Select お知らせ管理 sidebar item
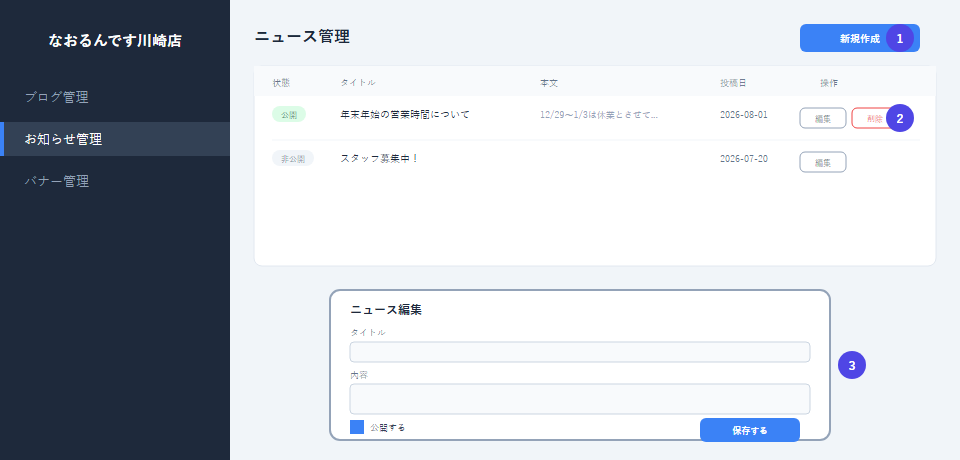The height and width of the screenshot is (460, 960). point(114,139)
